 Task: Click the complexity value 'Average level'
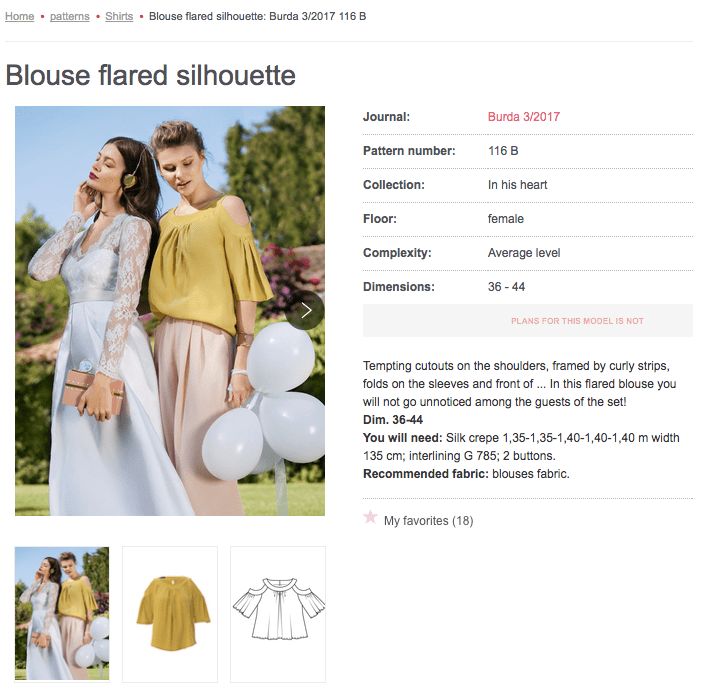tap(524, 253)
